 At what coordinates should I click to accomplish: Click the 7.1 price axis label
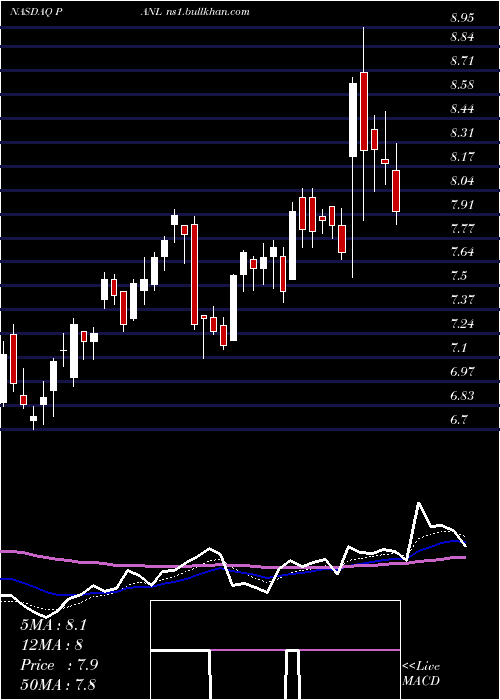[x=459, y=348]
